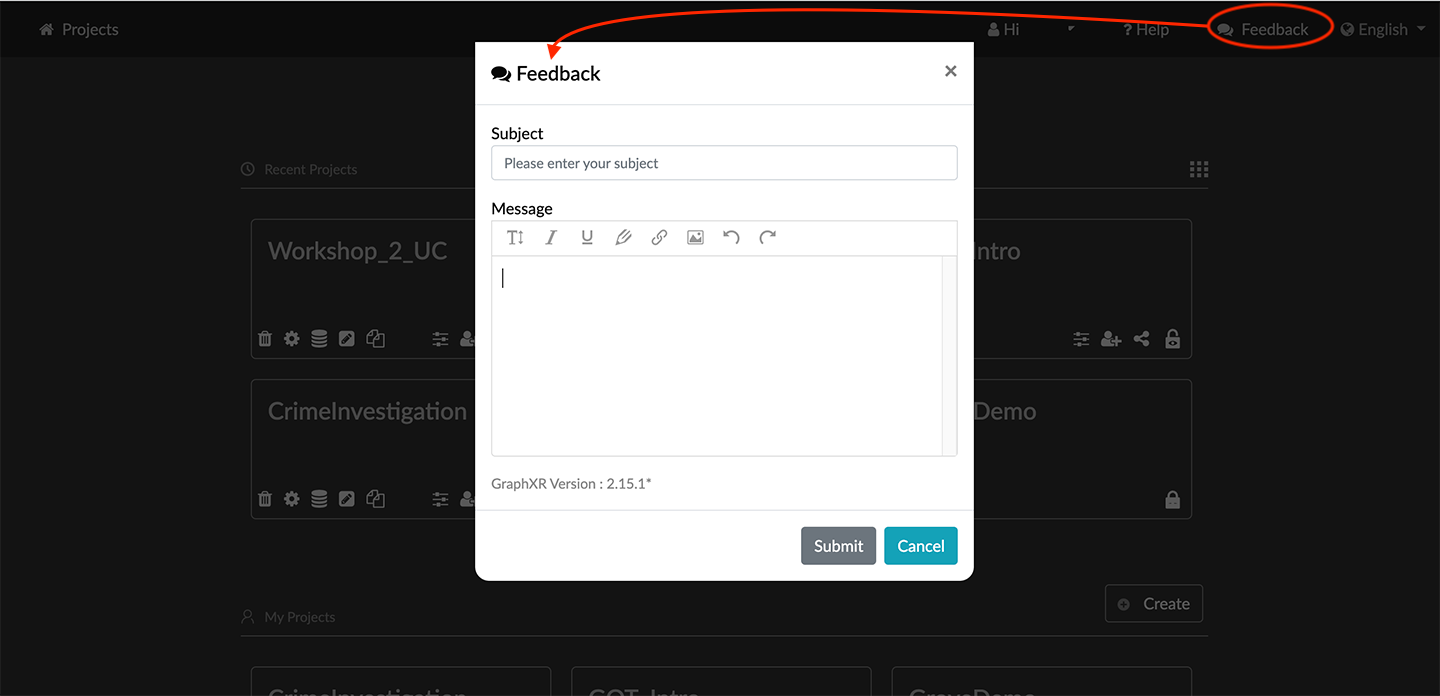Screen dimensions: 1440x696
Task: Insert an image into the feedback message
Action: pos(695,237)
